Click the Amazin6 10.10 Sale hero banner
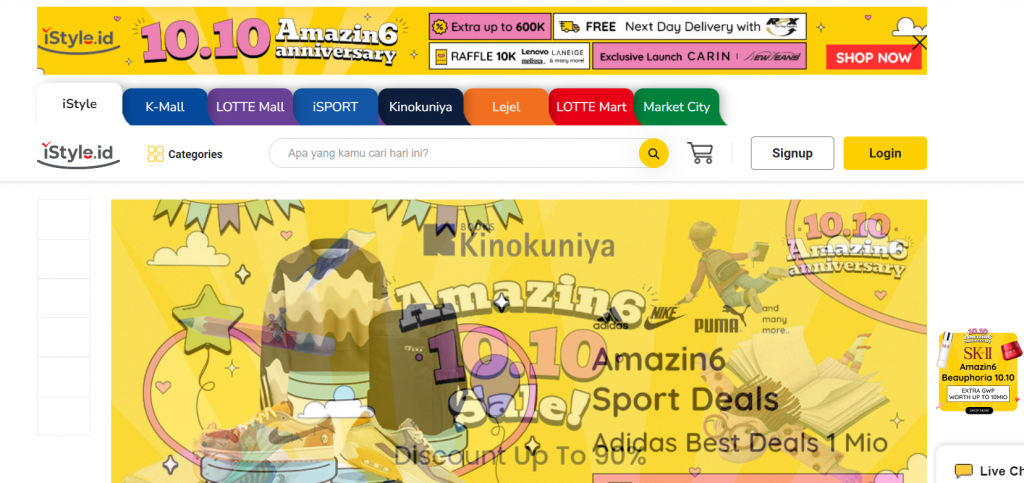The height and width of the screenshot is (483, 1024). 519,341
